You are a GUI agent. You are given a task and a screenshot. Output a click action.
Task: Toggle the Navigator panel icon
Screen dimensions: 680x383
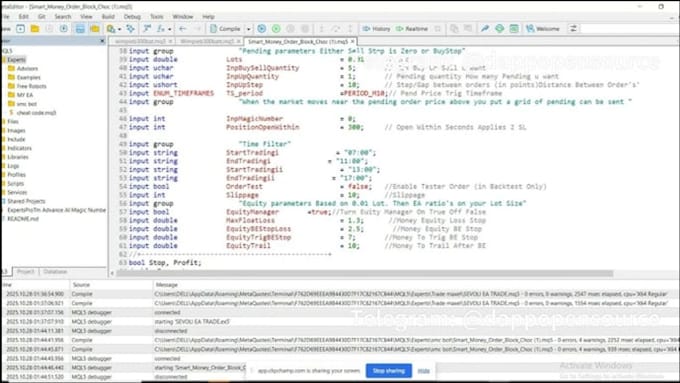pos(80,29)
